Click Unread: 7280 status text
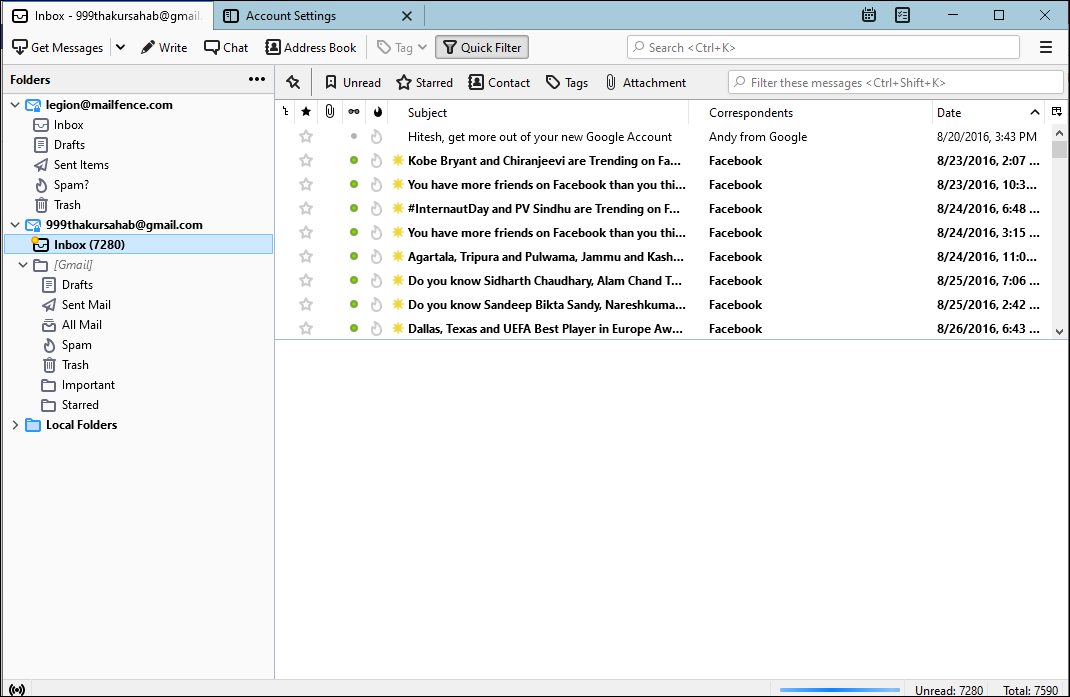 [949, 690]
